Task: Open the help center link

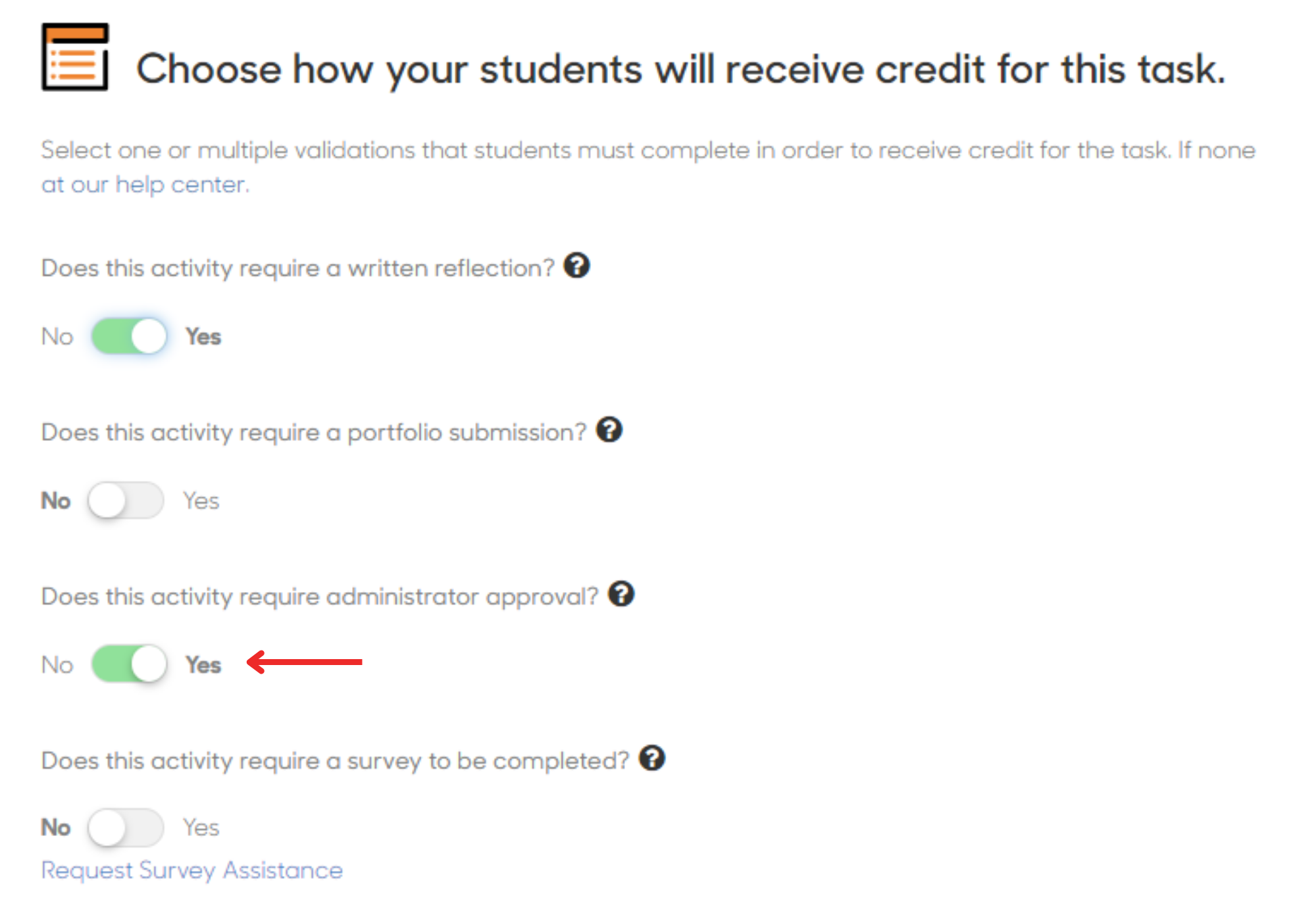Action: [x=145, y=185]
